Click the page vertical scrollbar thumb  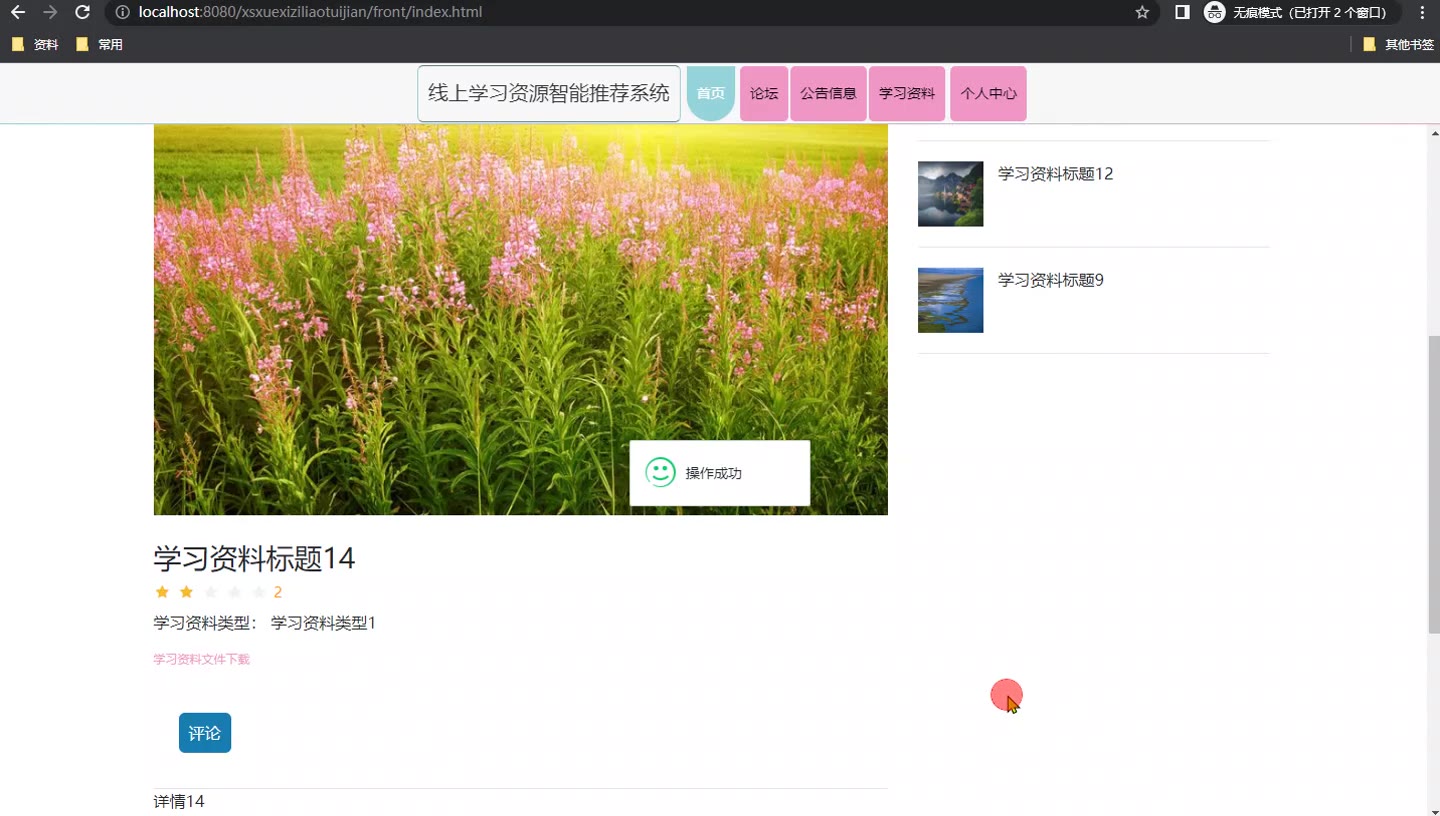1433,484
